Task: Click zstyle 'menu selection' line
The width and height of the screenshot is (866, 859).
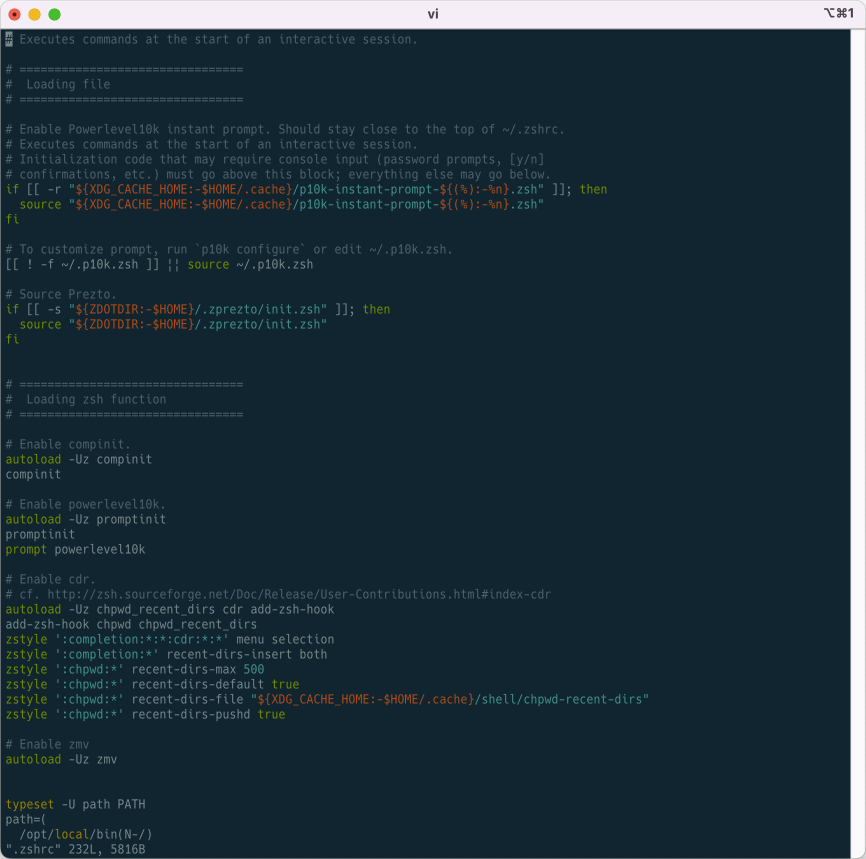Action: [x=170, y=639]
